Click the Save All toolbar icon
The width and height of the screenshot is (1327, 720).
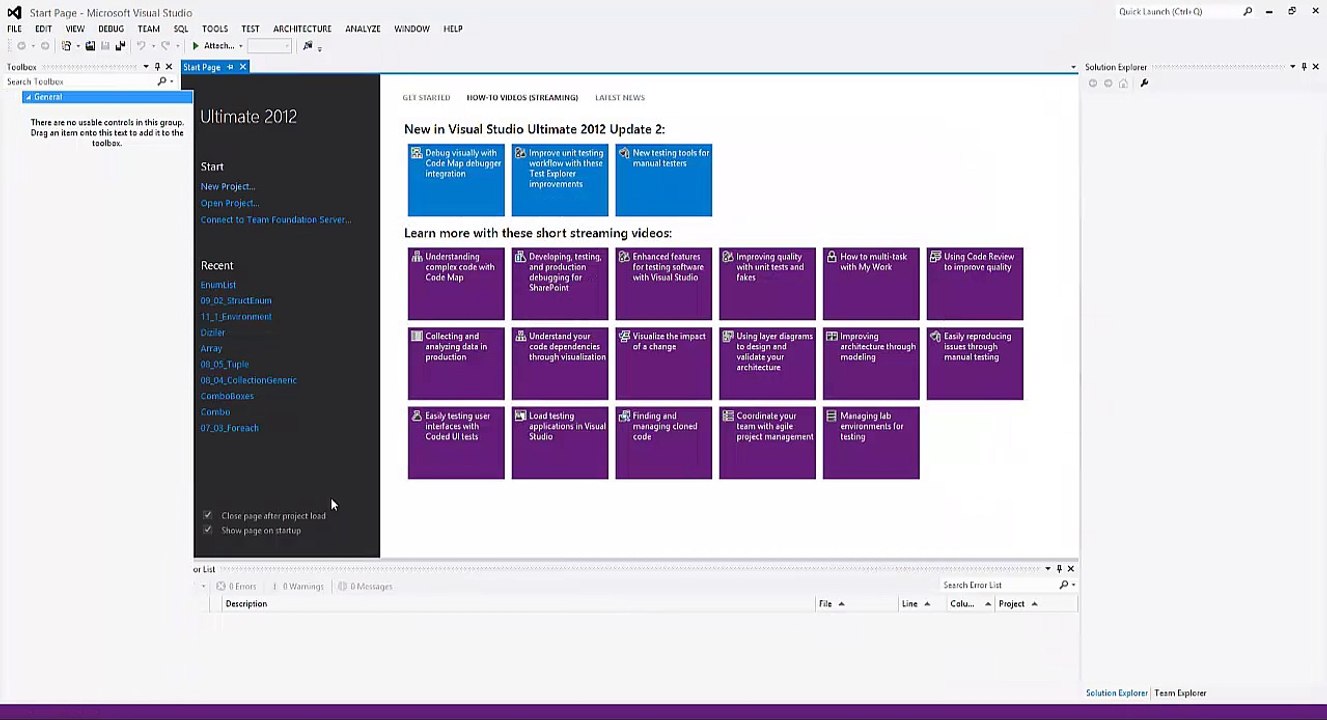(120, 46)
